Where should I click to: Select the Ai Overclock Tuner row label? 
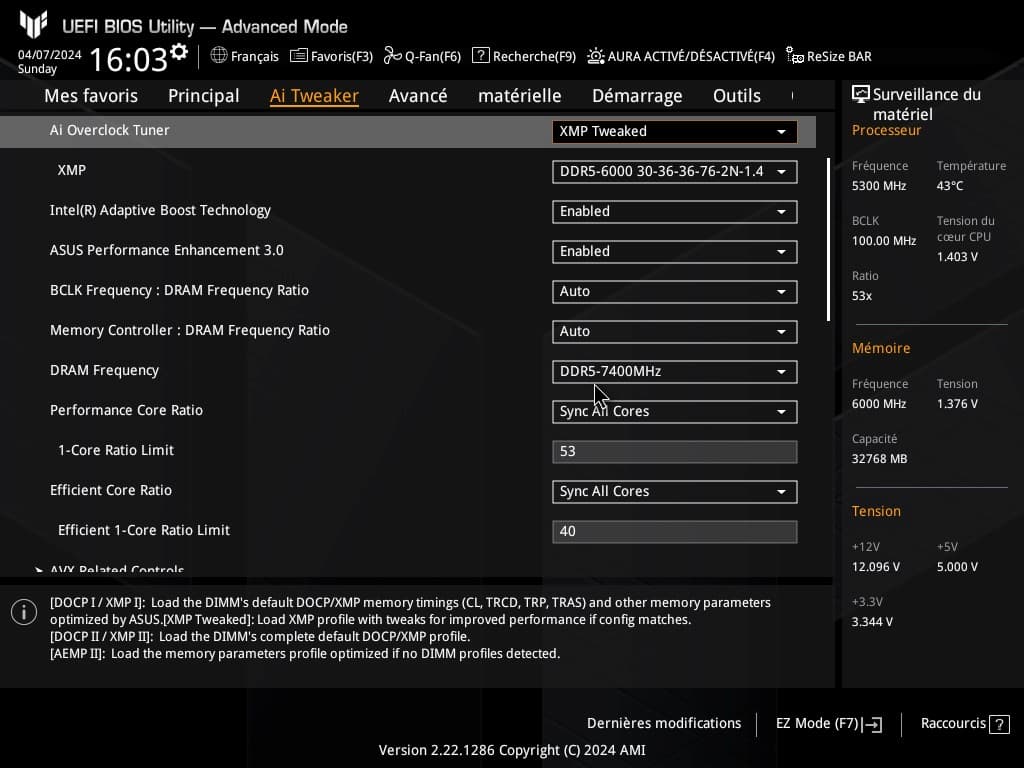tap(110, 130)
